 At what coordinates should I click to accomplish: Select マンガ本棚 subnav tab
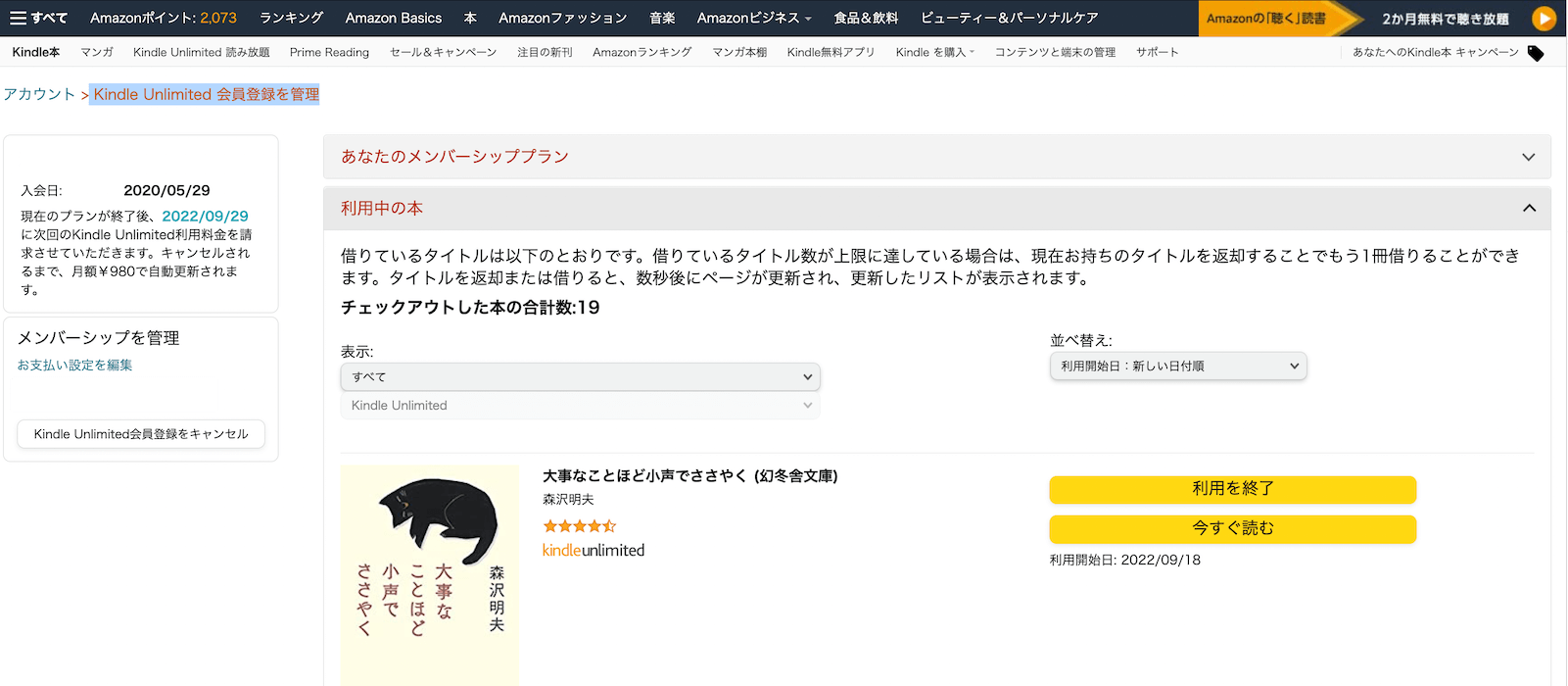point(739,52)
